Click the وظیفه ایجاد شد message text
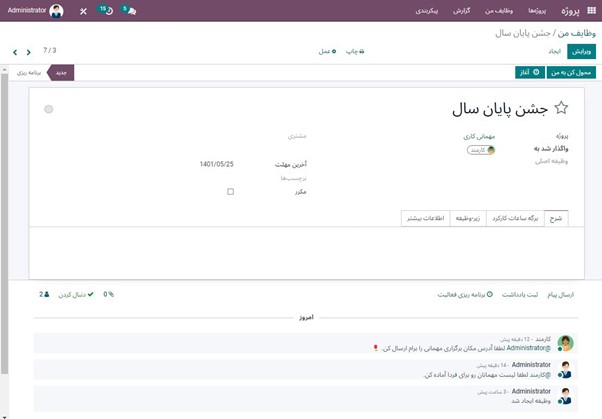The height and width of the screenshot is (419, 602). [531, 401]
